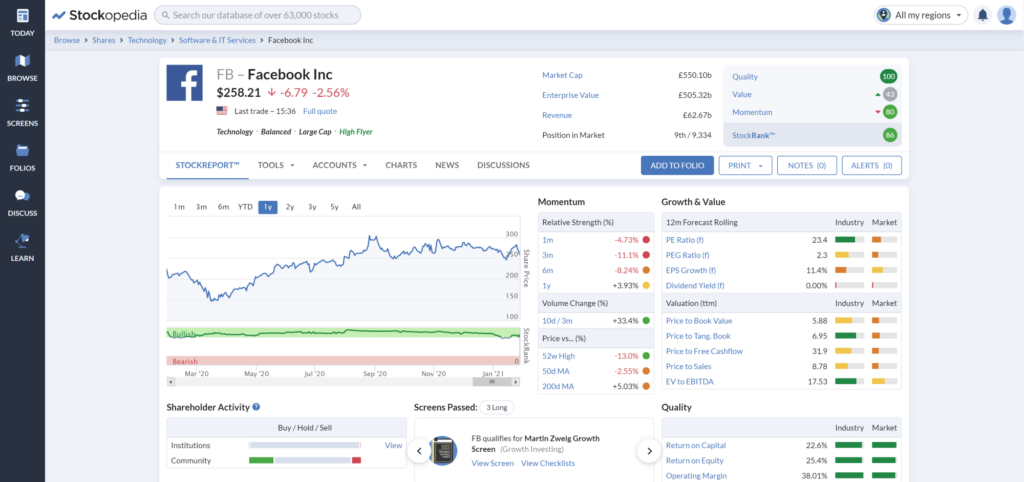Expand the Tools menu
The height and width of the screenshot is (482, 1024).
coord(276,165)
